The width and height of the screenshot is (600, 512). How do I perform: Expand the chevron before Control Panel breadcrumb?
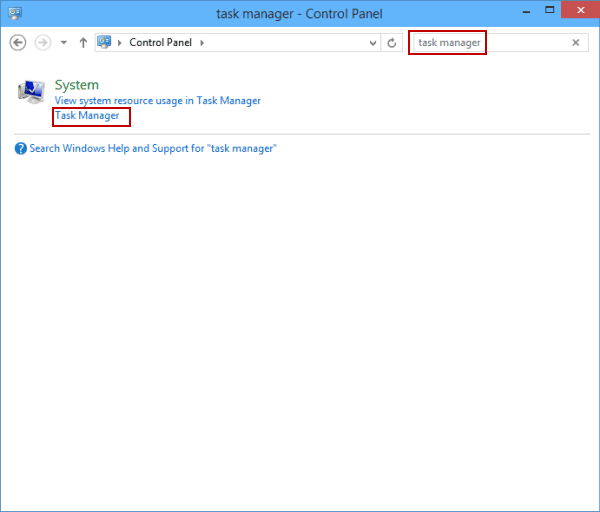[x=120, y=43]
